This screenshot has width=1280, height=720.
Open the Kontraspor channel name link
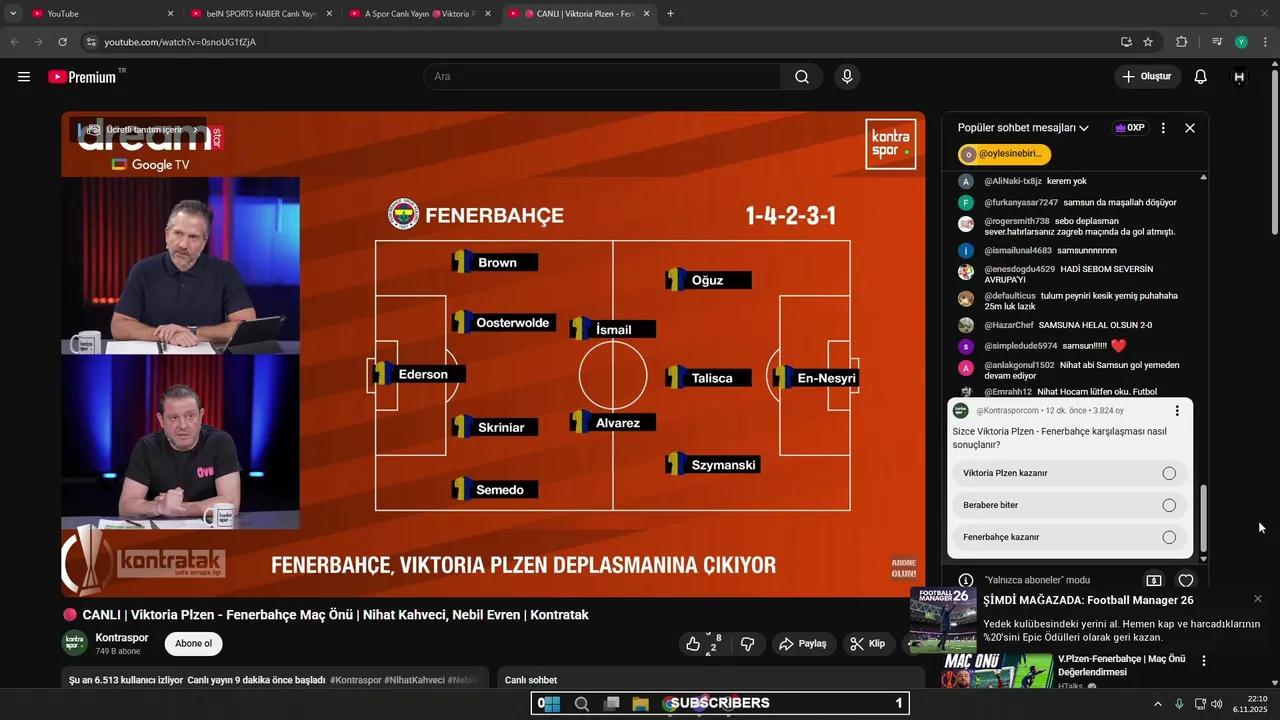tap(122, 637)
